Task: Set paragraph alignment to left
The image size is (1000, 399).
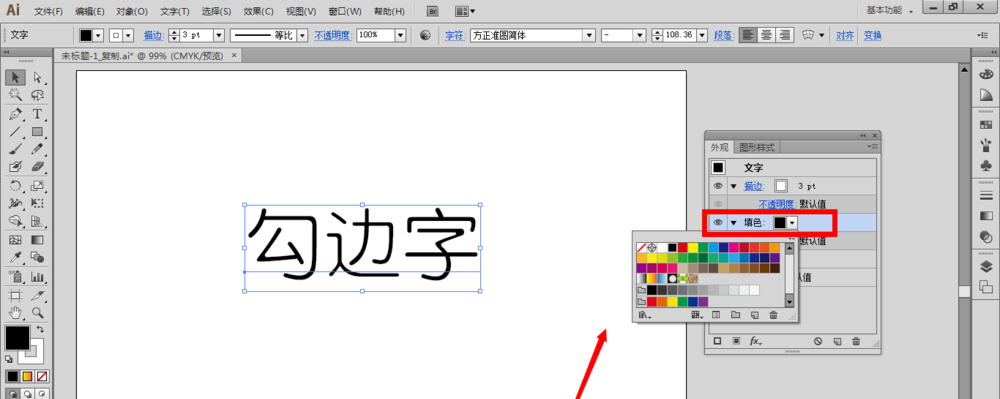Action: (747, 35)
